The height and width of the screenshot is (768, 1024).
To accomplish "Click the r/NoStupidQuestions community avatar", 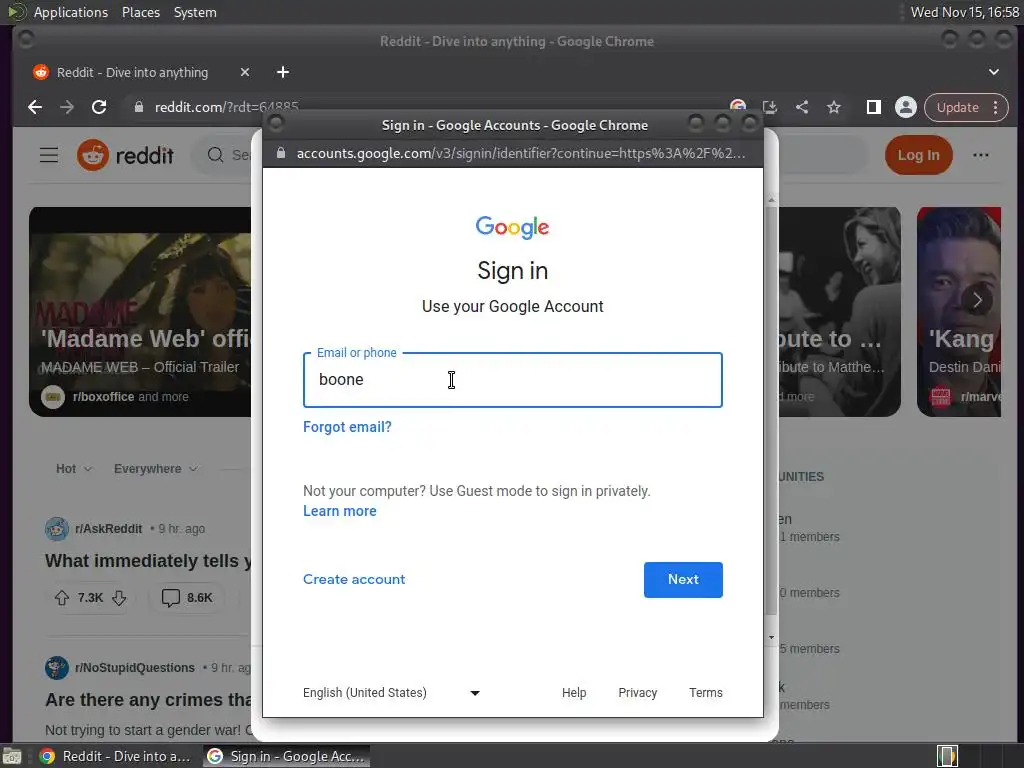I will coord(57,667).
